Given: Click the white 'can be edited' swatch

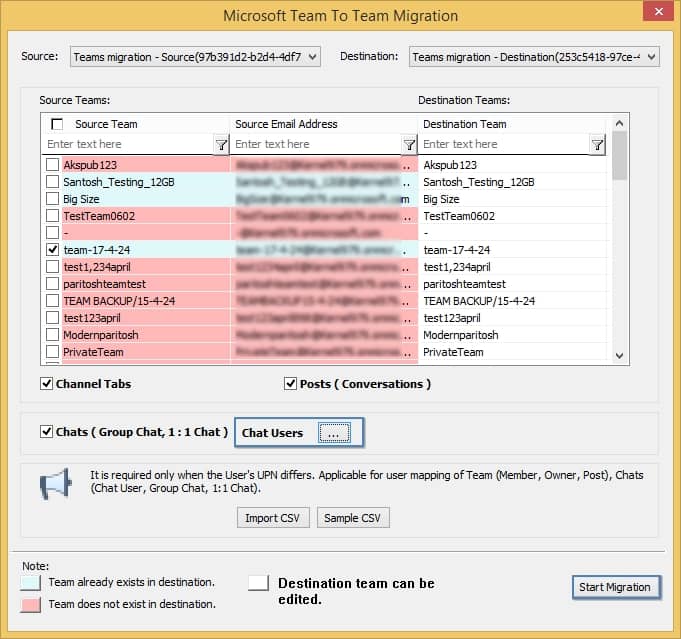Looking at the screenshot, I should [258, 583].
